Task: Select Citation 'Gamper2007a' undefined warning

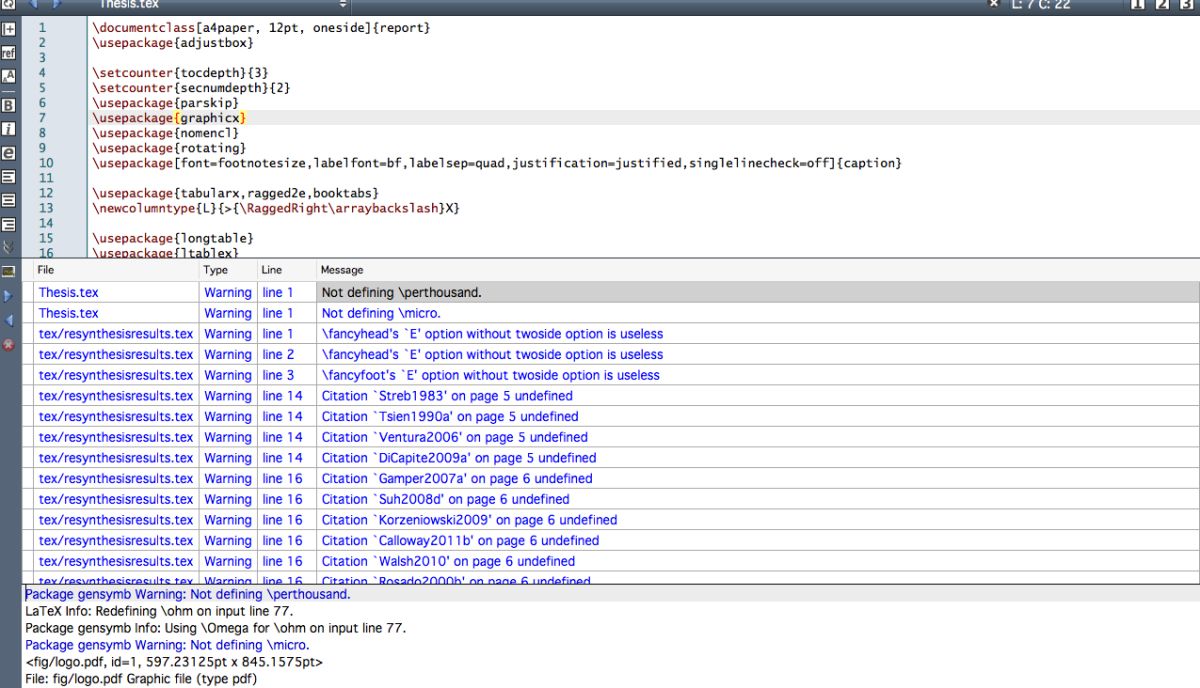Action: (758, 479)
